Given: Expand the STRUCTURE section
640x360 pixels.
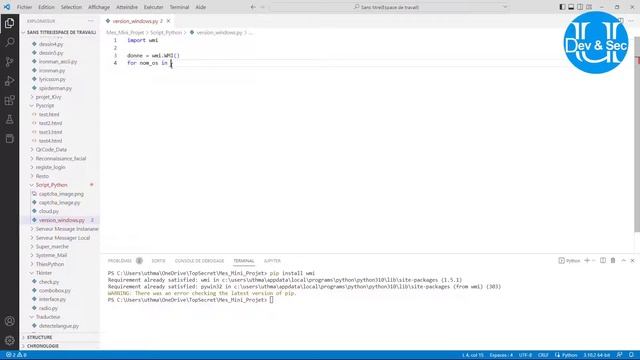Looking at the screenshot, I should 40,338.
